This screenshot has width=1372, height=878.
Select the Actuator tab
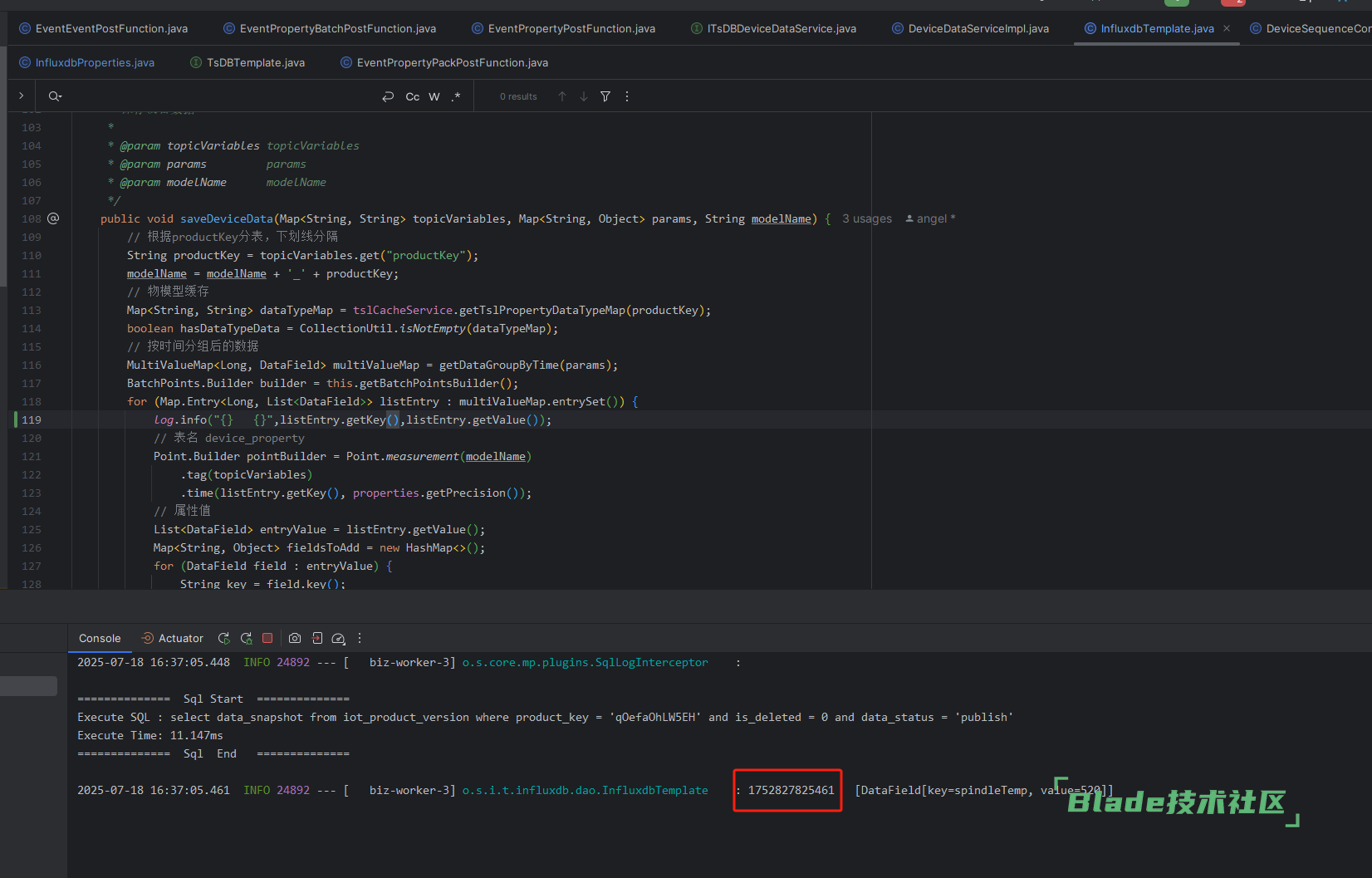click(x=173, y=638)
